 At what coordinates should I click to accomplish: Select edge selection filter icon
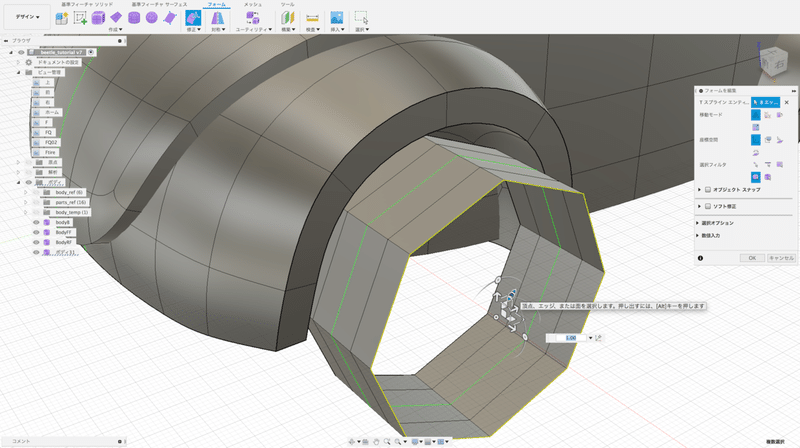(x=767, y=164)
